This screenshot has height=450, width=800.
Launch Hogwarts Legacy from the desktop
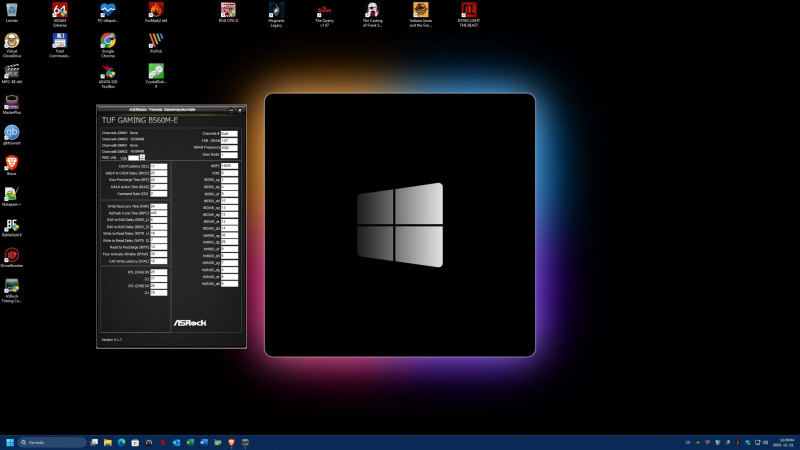tap(276, 11)
